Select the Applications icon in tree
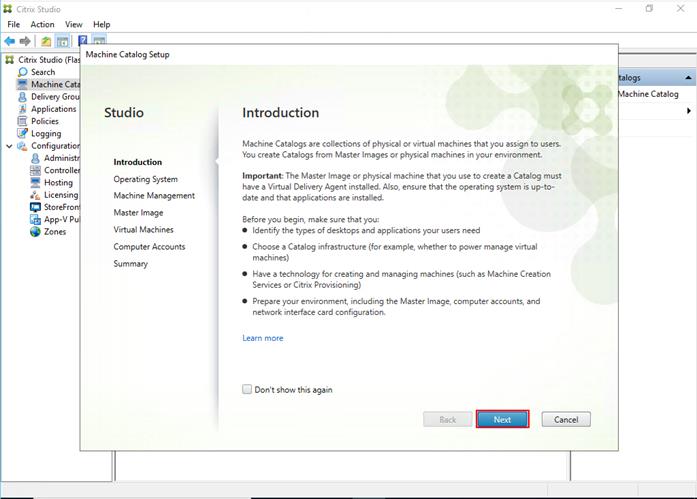Viewport: 697px width, 499px height. [x=22, y=109]
